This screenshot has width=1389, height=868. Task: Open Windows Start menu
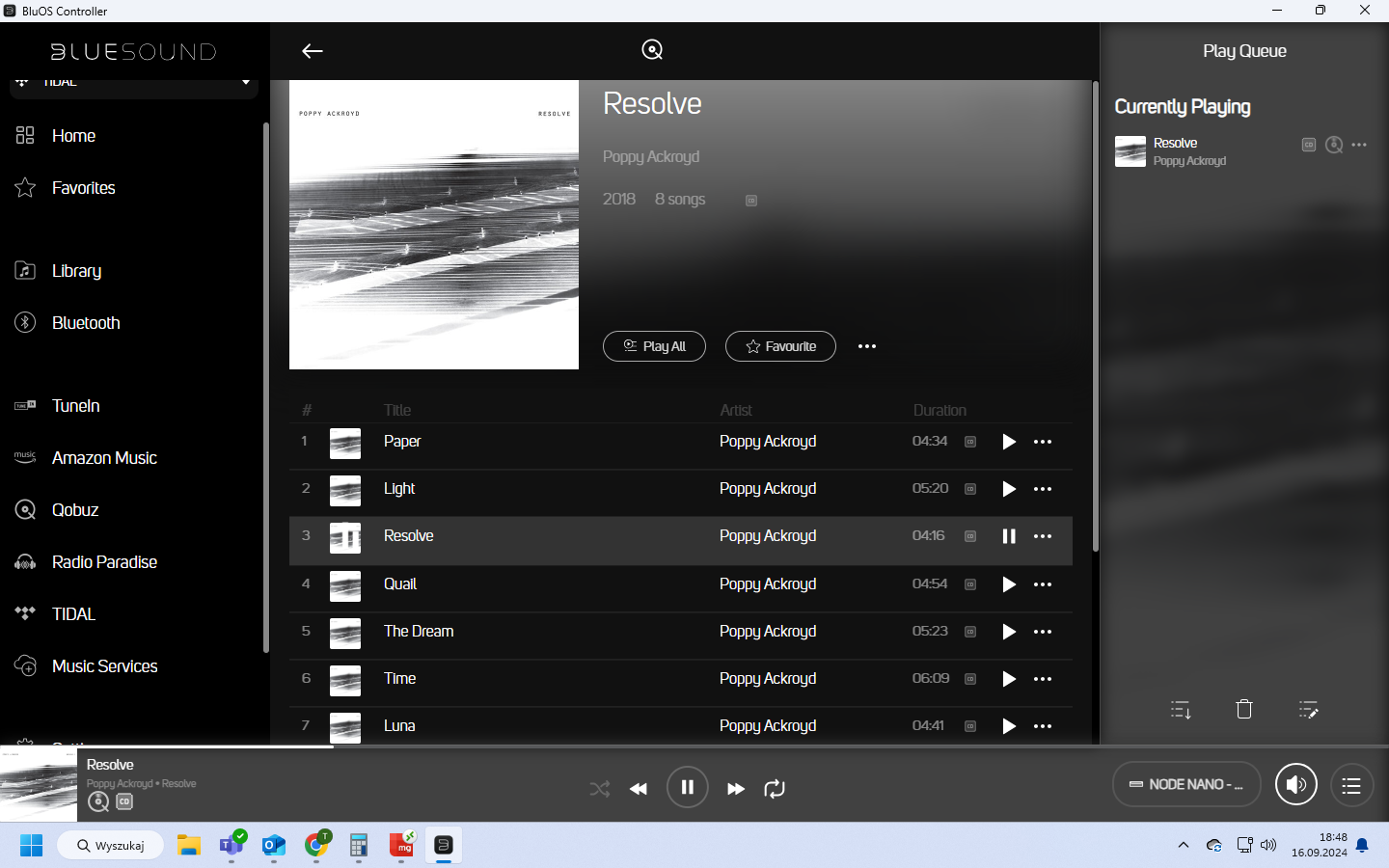click(31, 846)
